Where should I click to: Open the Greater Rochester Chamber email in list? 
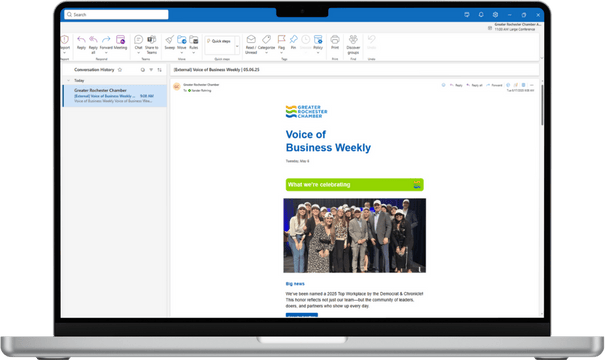(115, 96)
